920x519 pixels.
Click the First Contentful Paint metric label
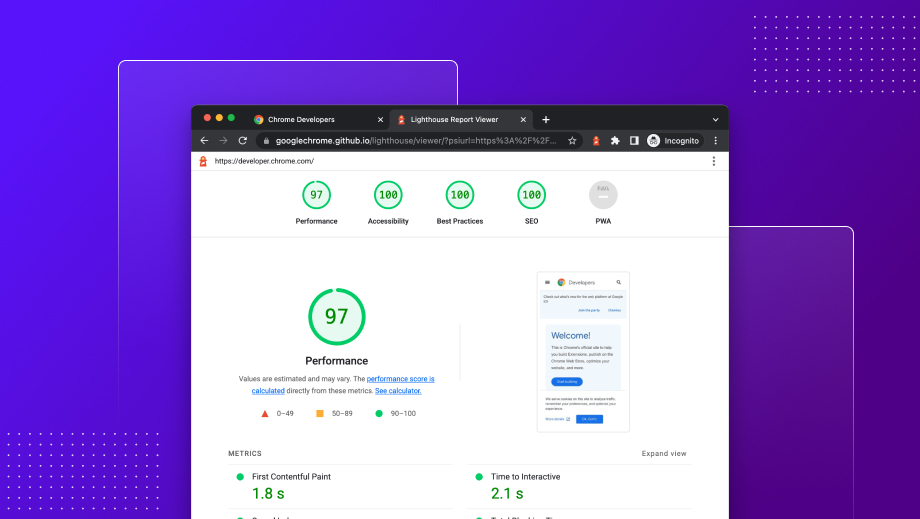pyautogui.click(x=291, y=477)
